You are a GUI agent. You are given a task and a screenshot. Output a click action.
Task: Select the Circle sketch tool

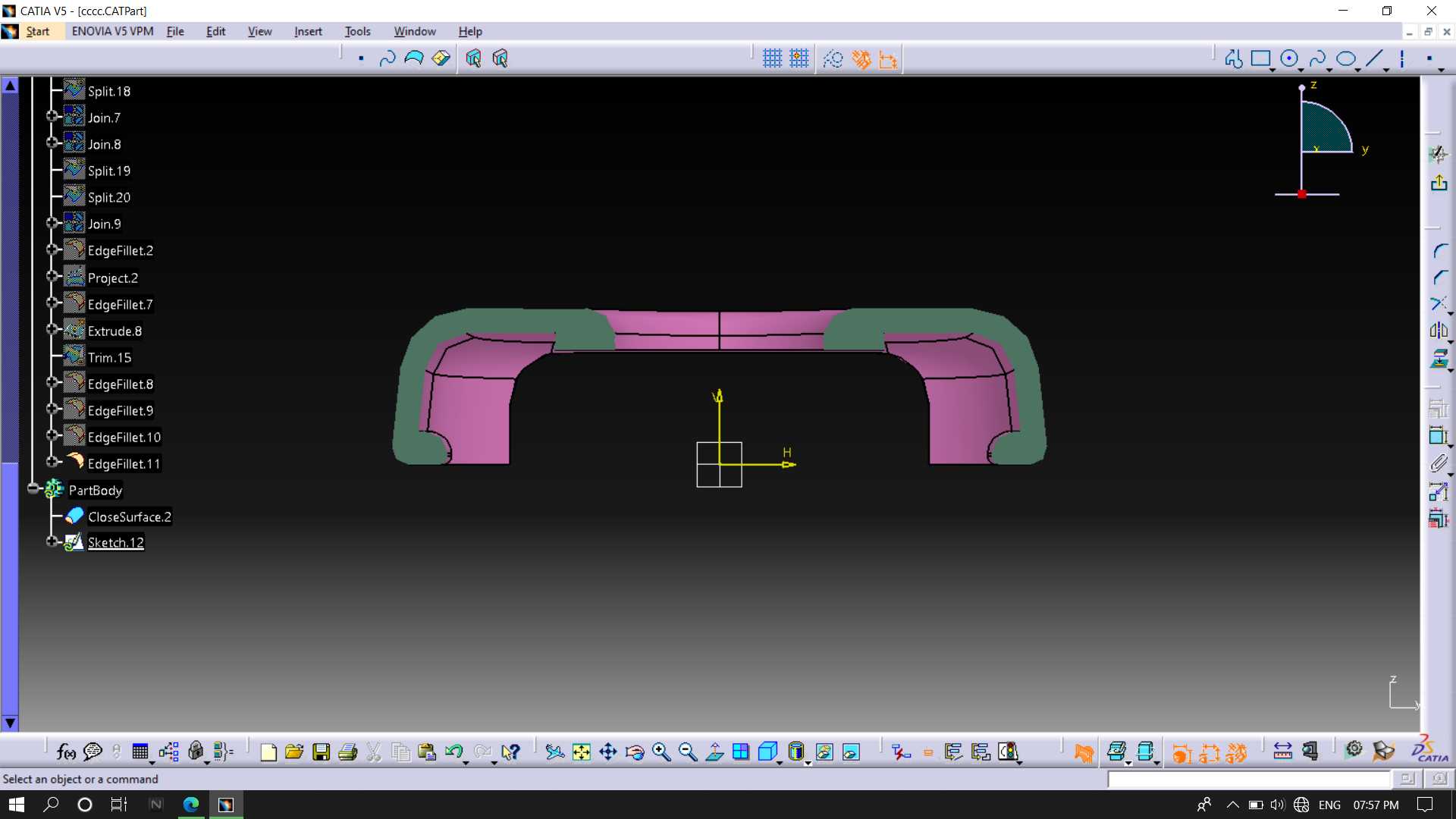coord(1289,58)
